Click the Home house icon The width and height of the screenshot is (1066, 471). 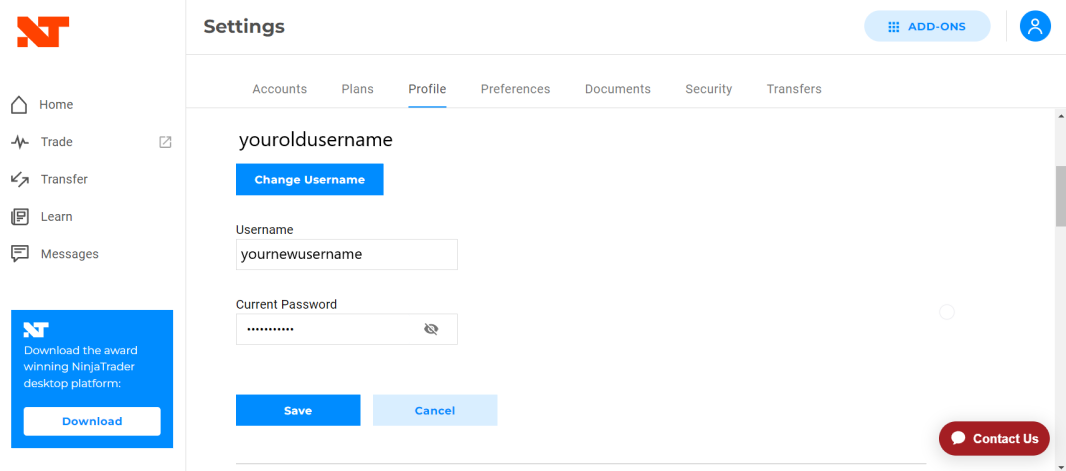point(19,105)
